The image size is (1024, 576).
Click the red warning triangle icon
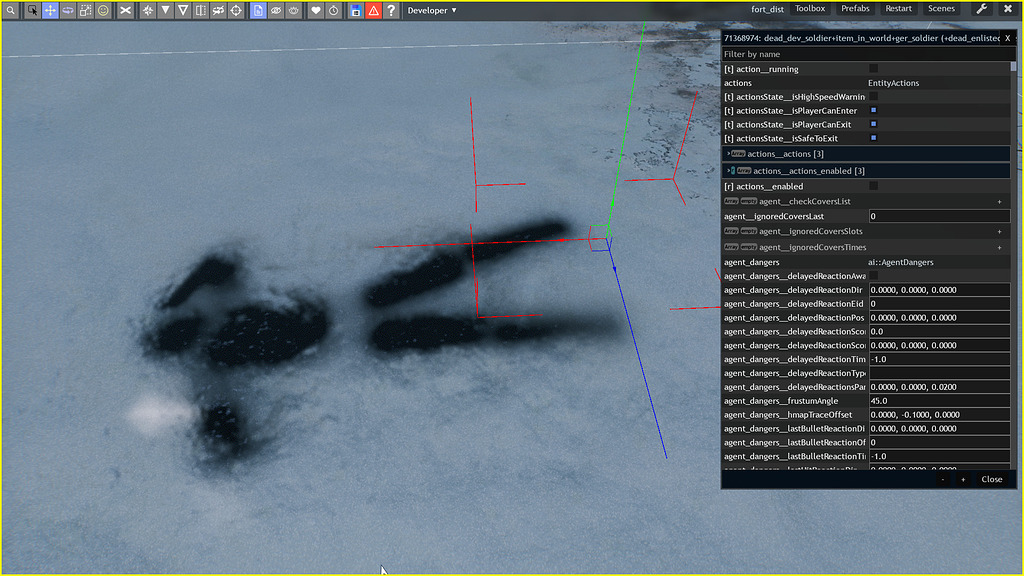point(372,10)
